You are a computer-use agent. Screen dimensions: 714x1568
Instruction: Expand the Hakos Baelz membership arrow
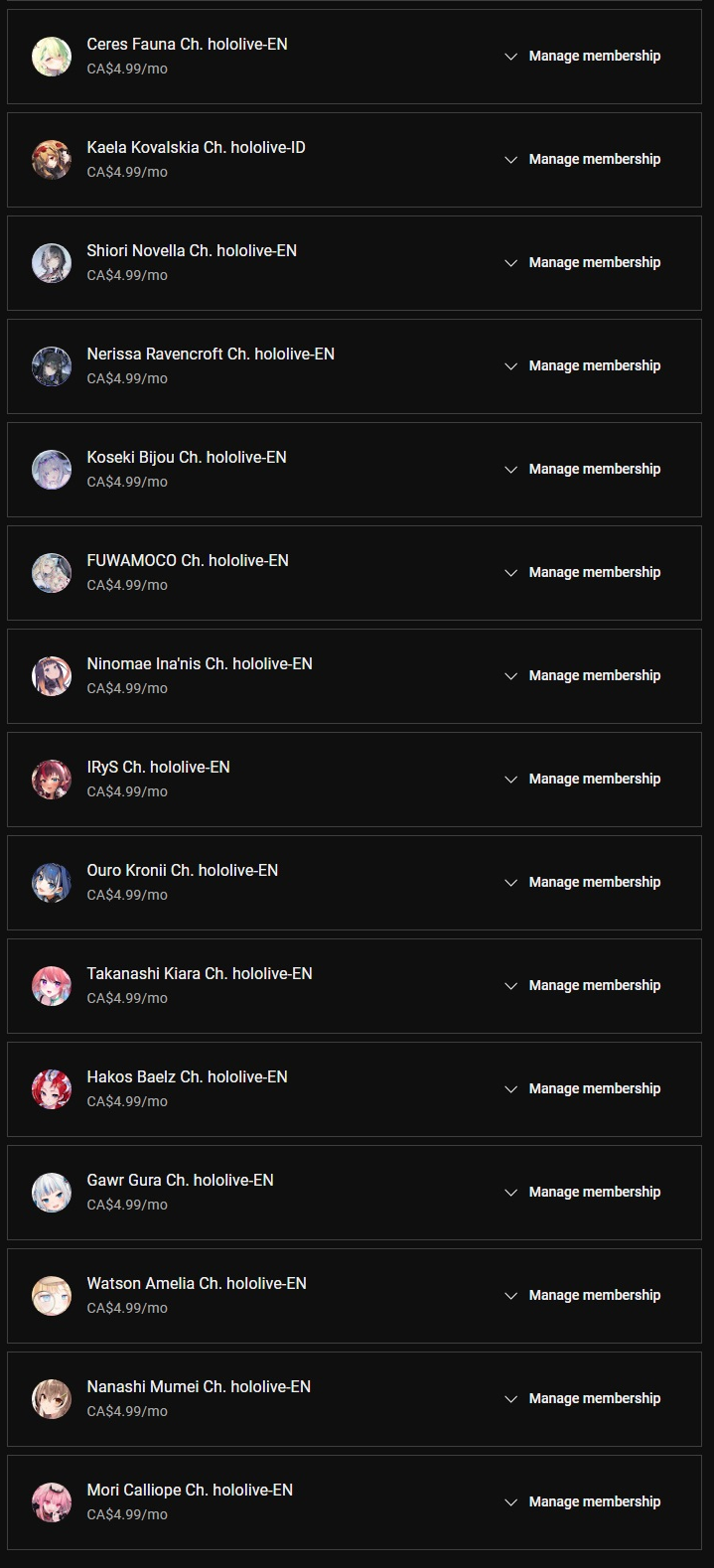[x=511, y=1089]
